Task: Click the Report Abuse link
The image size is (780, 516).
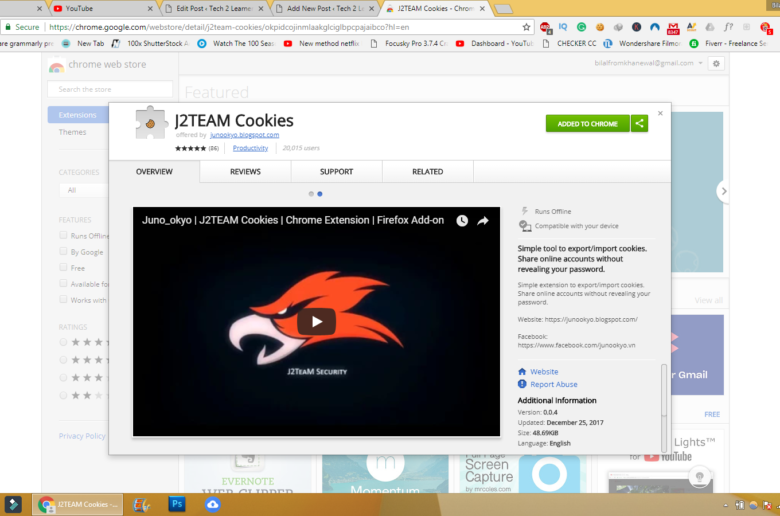Action: point(554,384)
